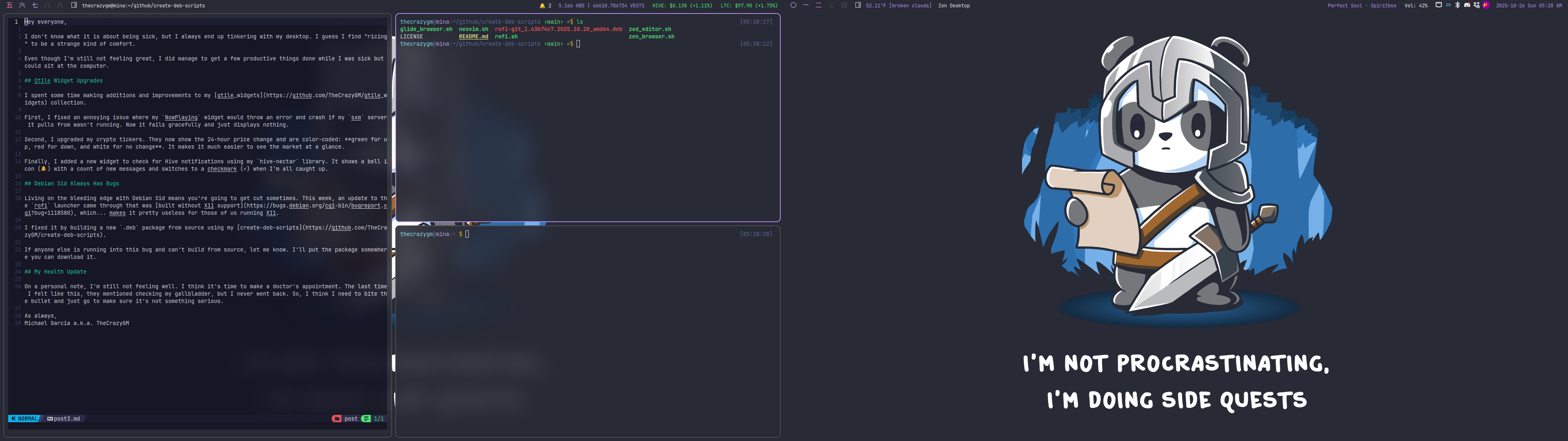Screen dimensions: 1568x441
Task: Click the Perfect Soul - Spiritbox now playing widget
Action: click(1362, 5)
